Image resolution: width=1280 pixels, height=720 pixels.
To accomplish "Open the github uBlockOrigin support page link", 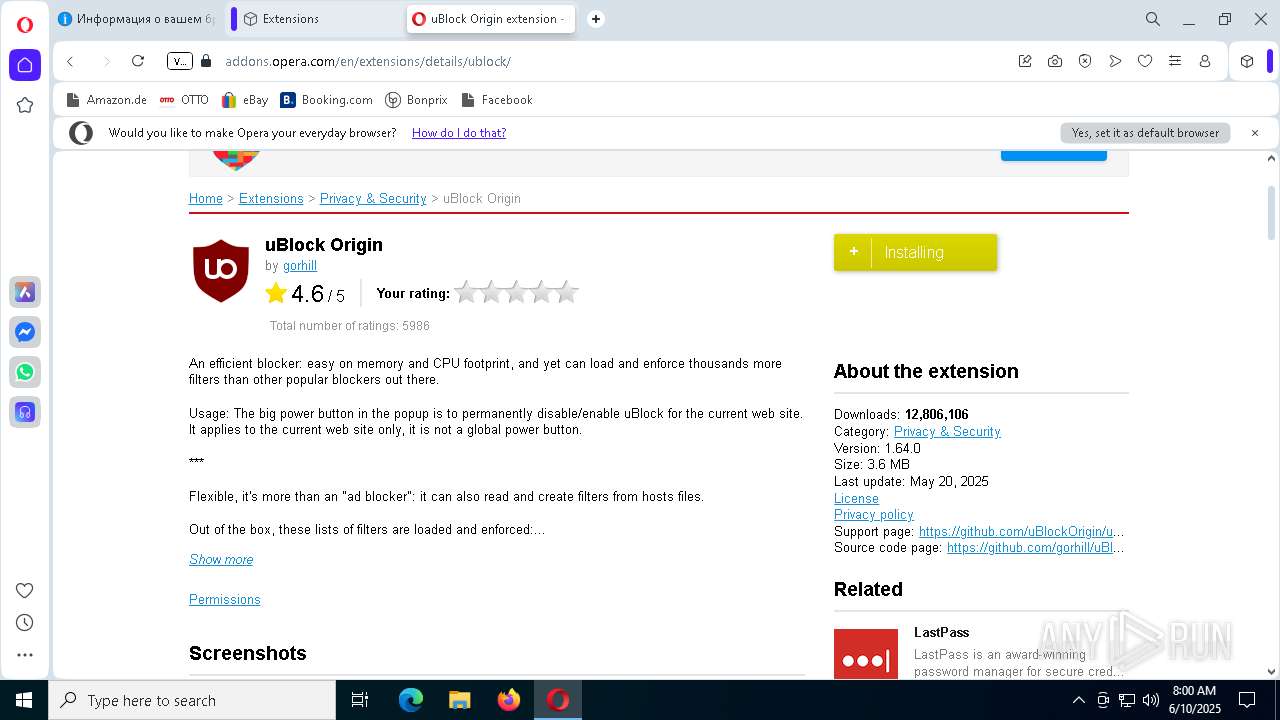I will 1021,531.
